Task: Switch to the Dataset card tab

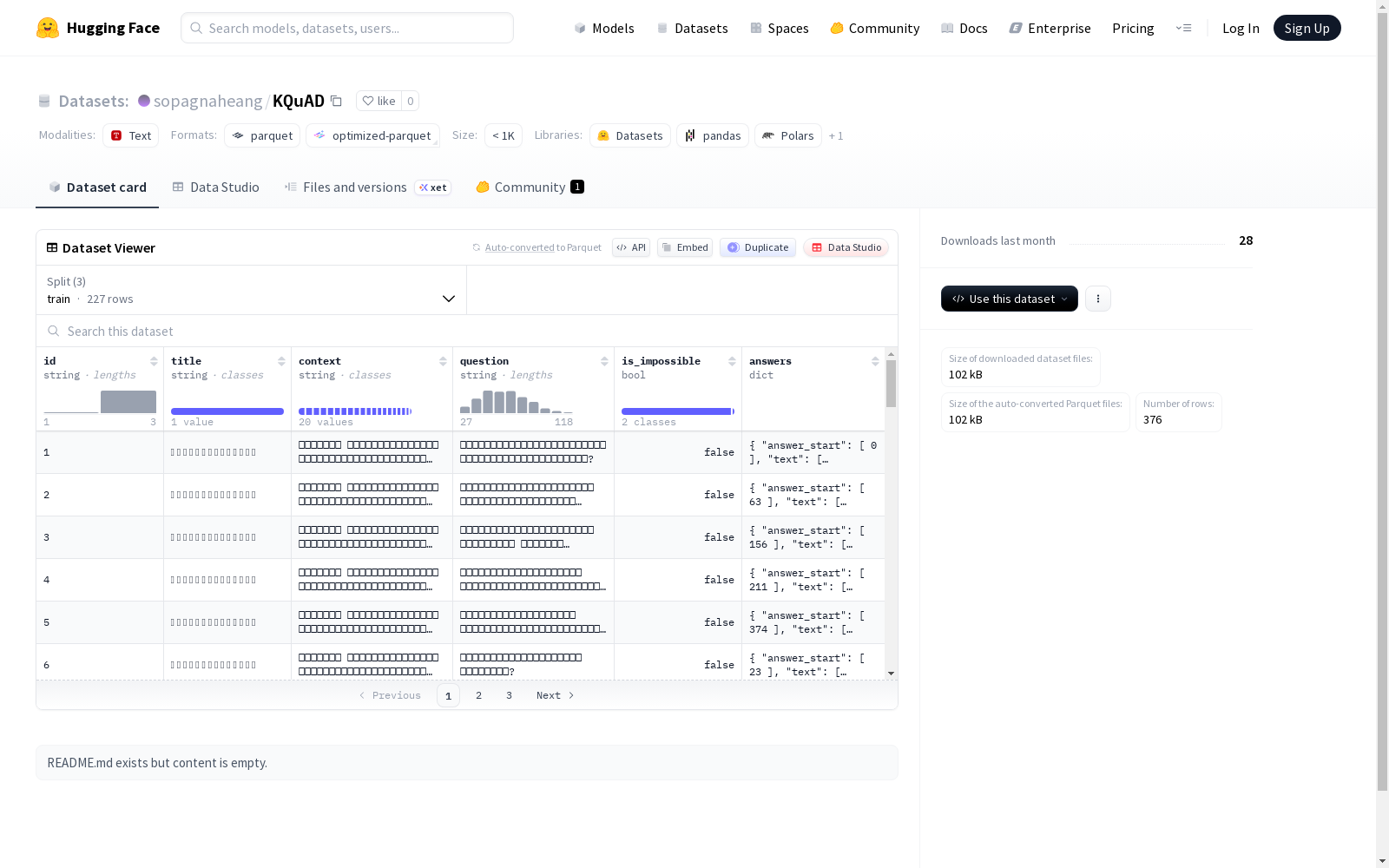Action: [97, 187]
